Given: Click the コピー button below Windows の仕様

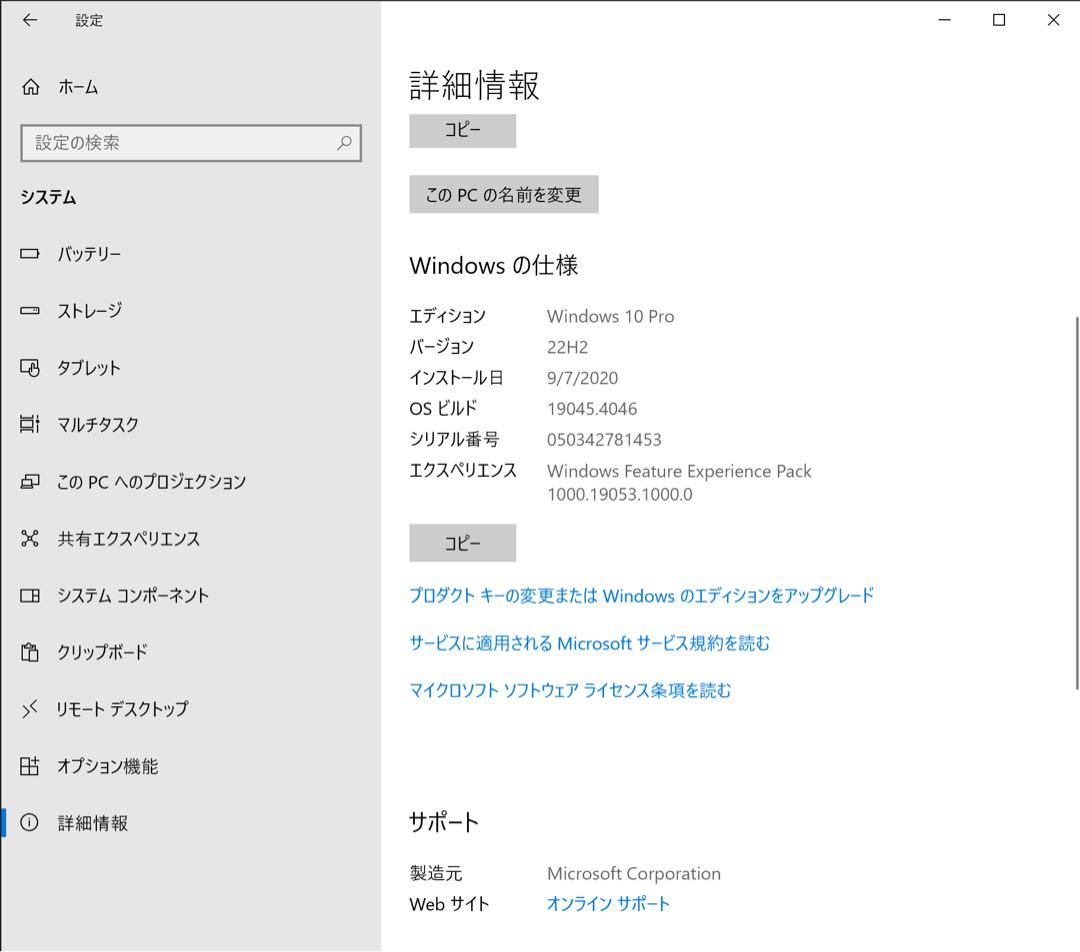Looking at the screenshot, I should tap(462, 543).
